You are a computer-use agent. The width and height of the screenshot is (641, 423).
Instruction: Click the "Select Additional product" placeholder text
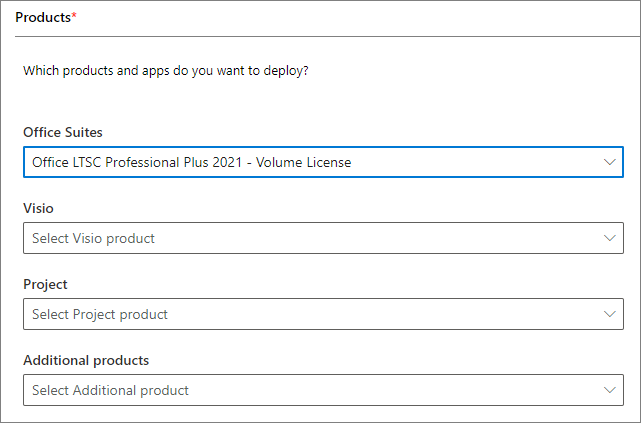click(110, 390)
